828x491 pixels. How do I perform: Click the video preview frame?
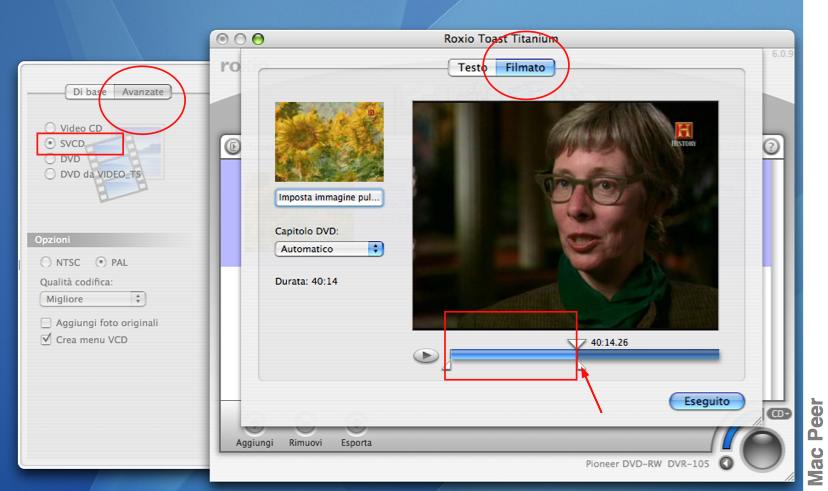pos(565,215)
